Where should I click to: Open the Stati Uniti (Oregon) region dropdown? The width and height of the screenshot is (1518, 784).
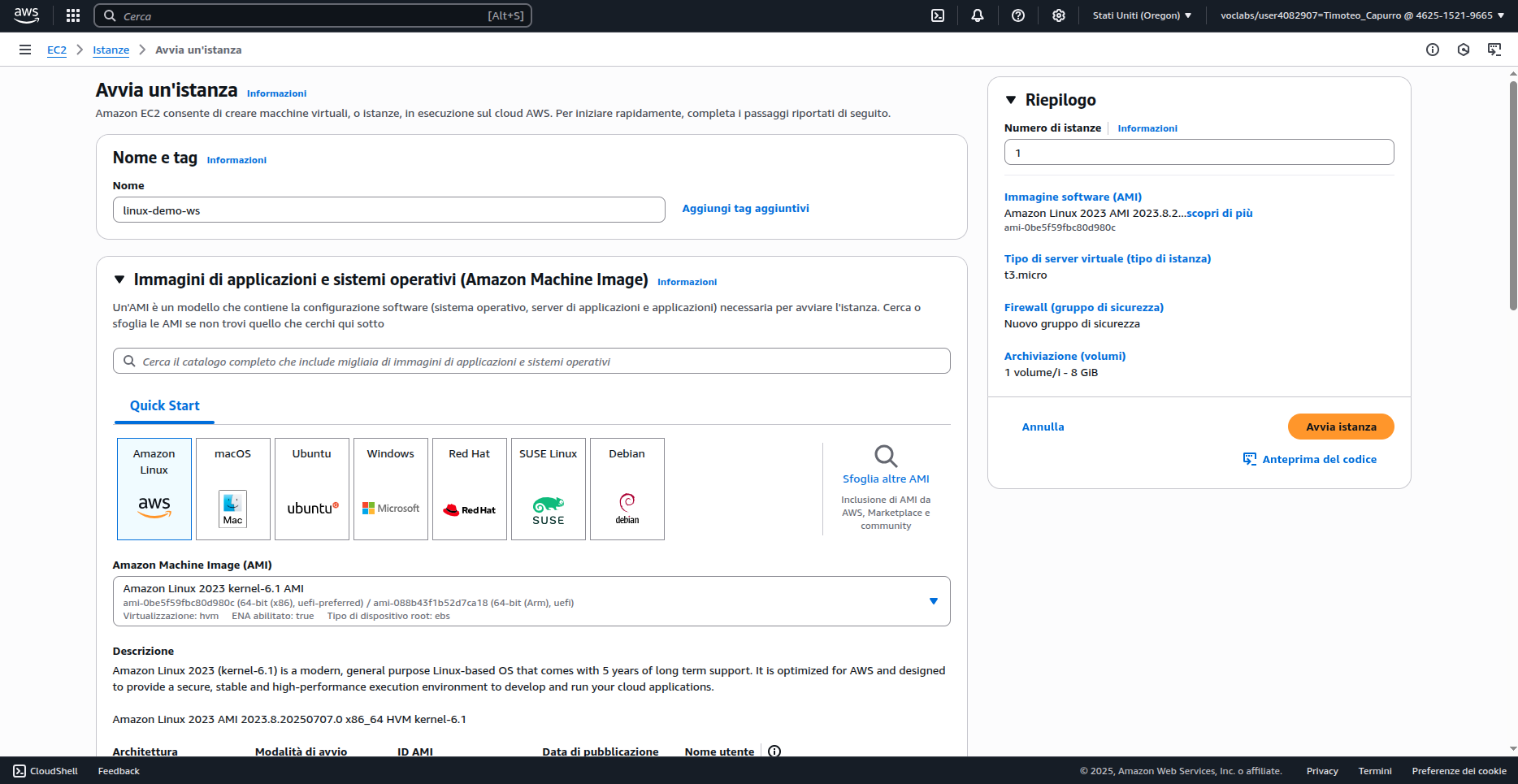click(1142, 15)
